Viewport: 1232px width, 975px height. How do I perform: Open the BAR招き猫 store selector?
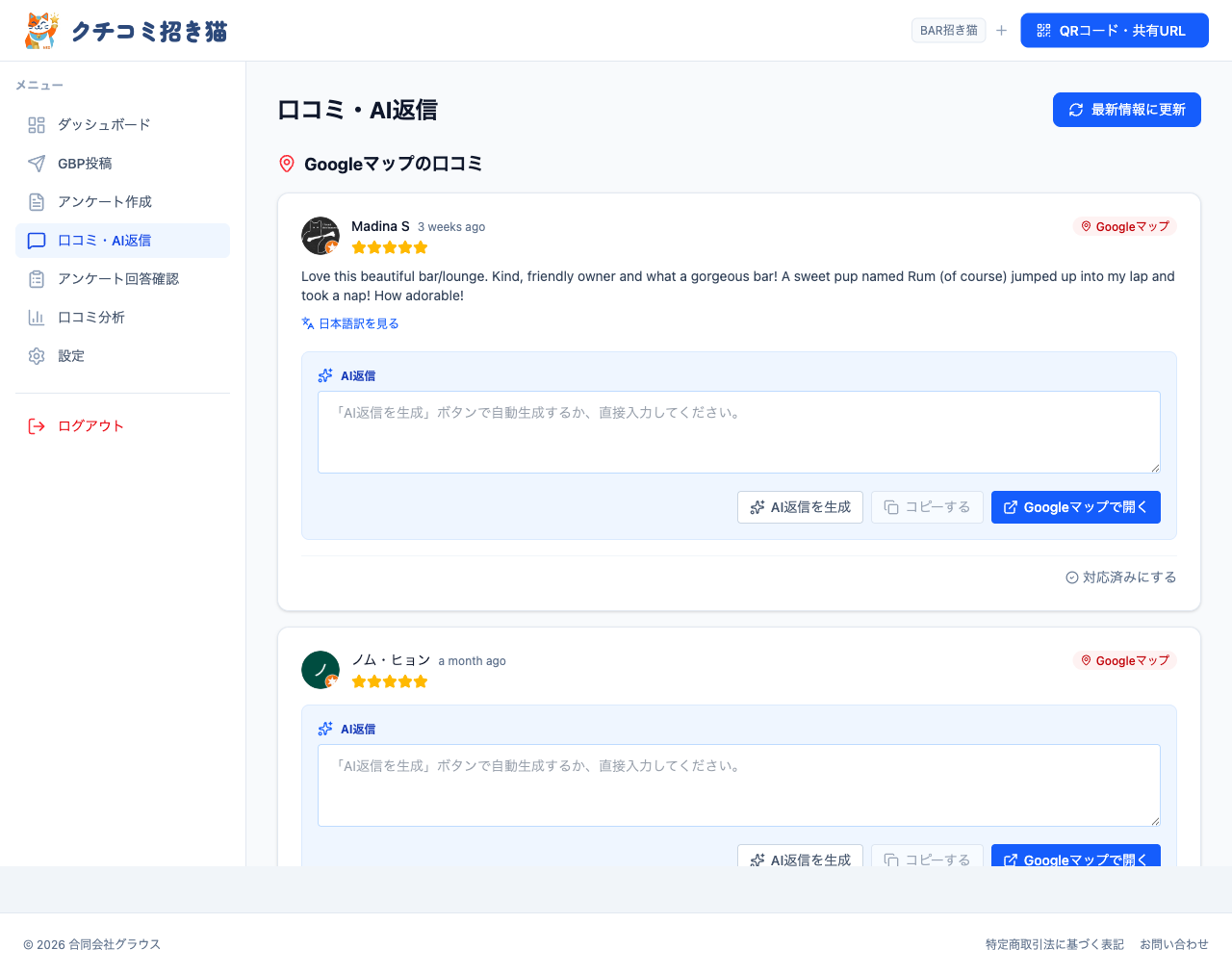tap(948, 30)
